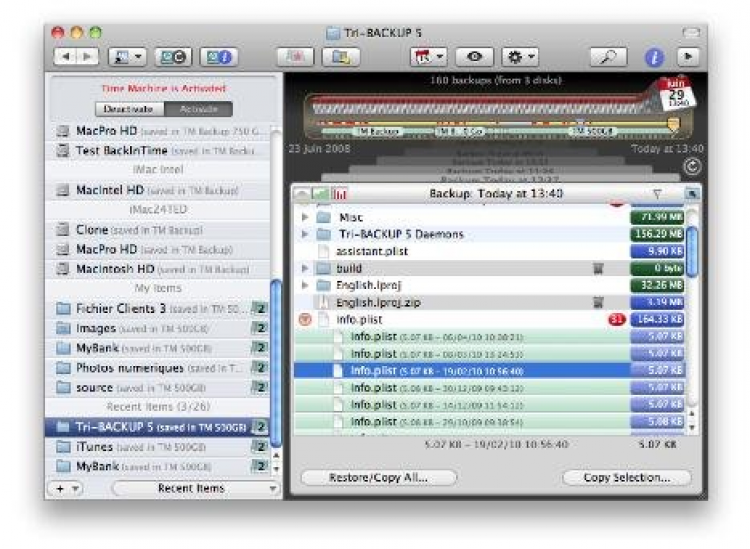Viewport: 750px width, 549px height.
Task: Click the yellow marker at timeline end
Action: pos(673,124)
